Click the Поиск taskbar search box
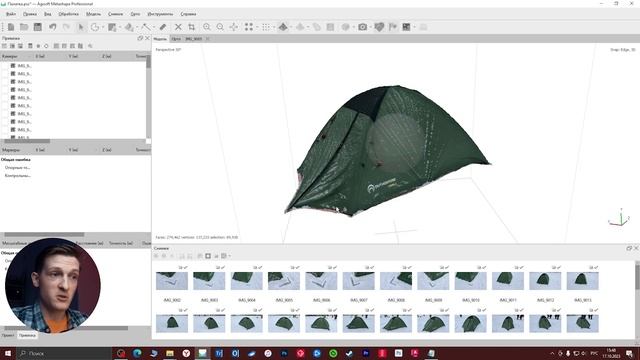The height and width of the screenshot is (360, 640). (x=64, y=353)
